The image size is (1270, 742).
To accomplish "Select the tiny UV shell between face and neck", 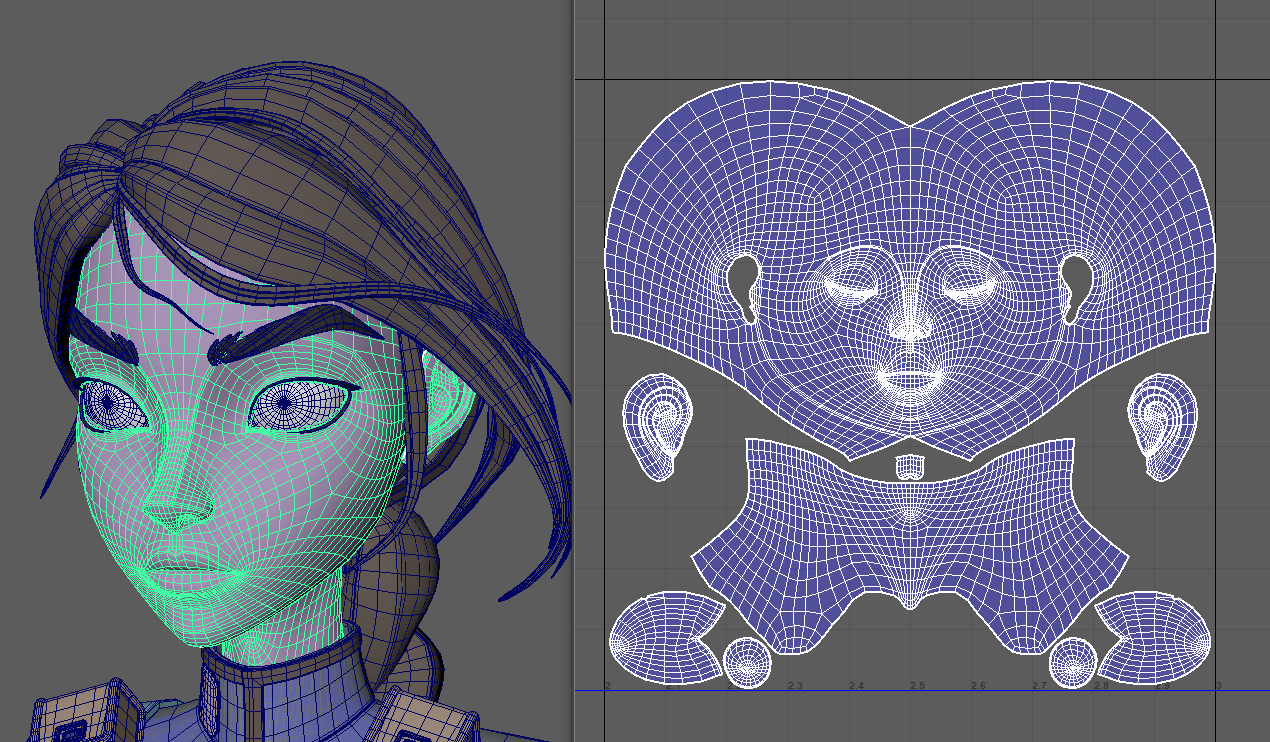I will click(x=909, y=467).
